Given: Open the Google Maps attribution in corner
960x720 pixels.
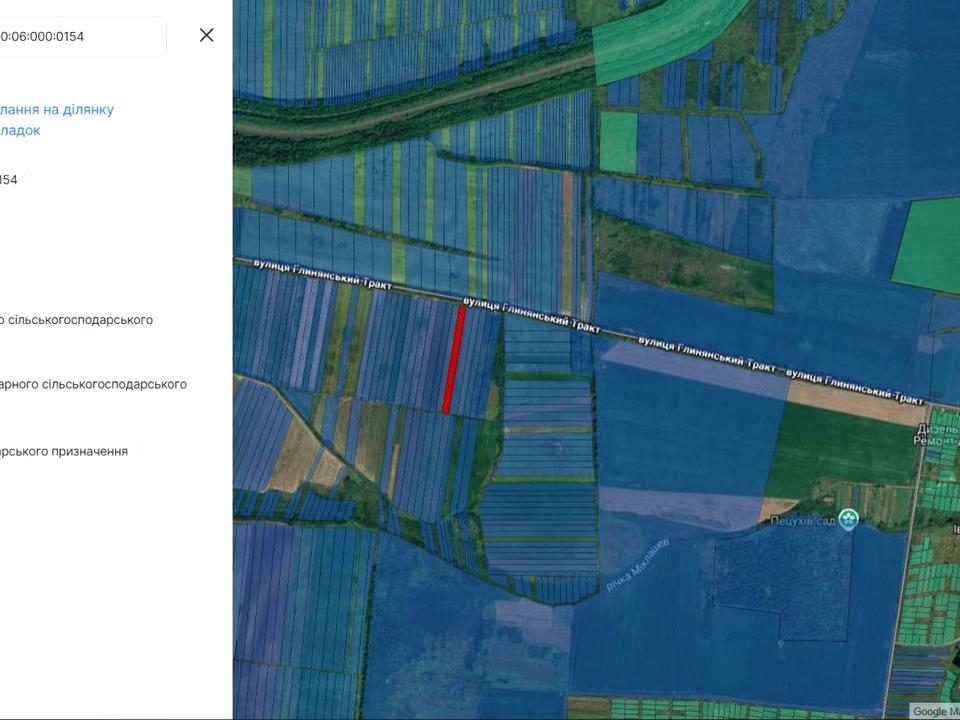Looking at the screenshot, I should pyautogui.click(x=934, y=711).
